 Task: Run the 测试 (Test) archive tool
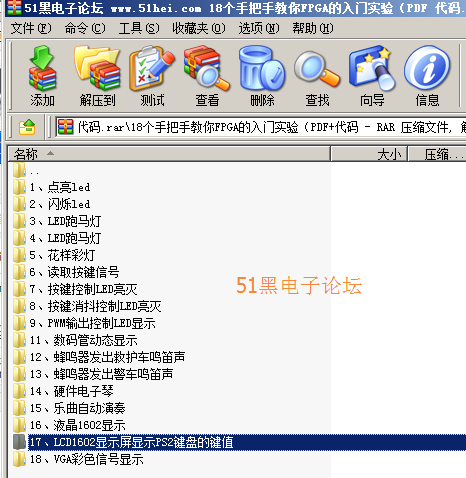[152, 76]
